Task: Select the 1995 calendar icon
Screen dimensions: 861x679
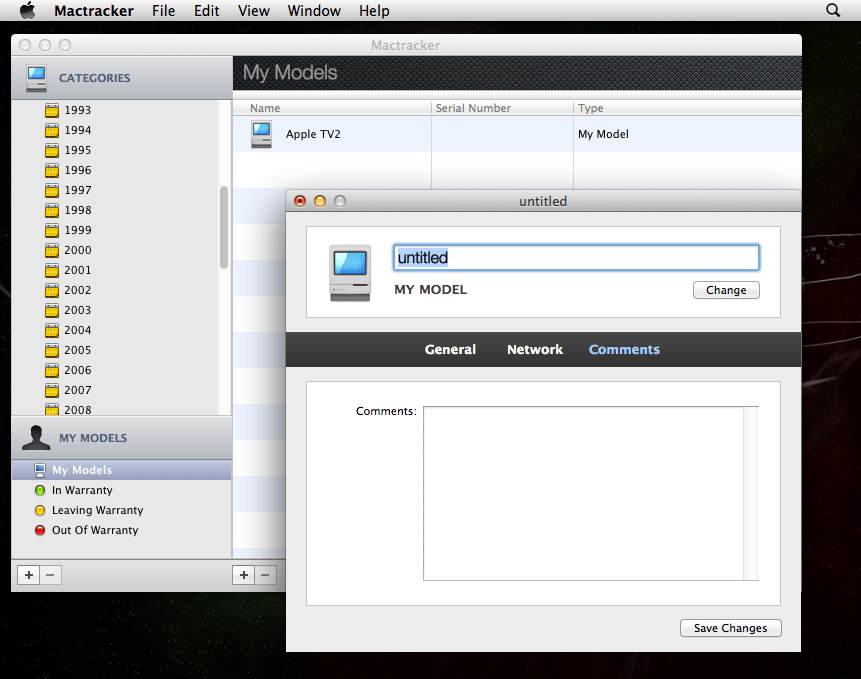Action: [x=52, y=150]
